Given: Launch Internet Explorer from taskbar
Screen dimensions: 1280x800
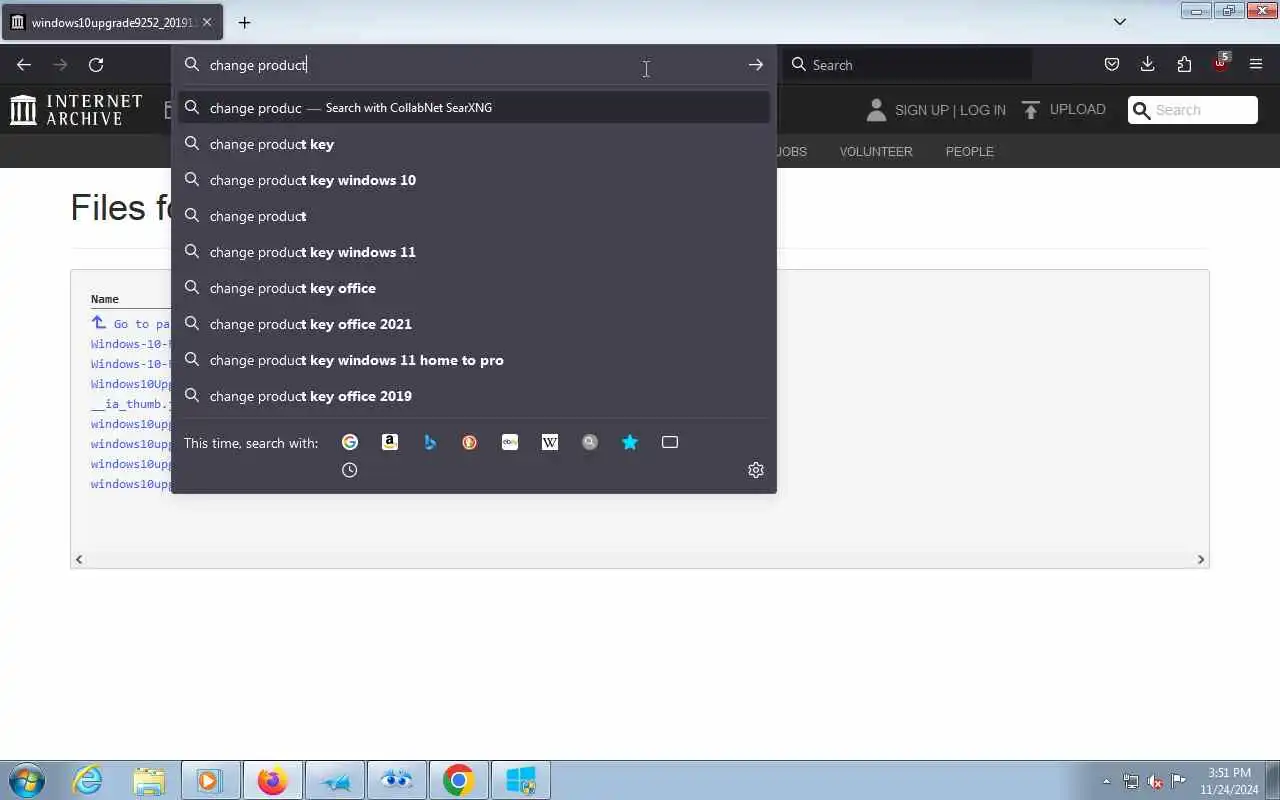Looking at the screenshot, I should (88, 780).
